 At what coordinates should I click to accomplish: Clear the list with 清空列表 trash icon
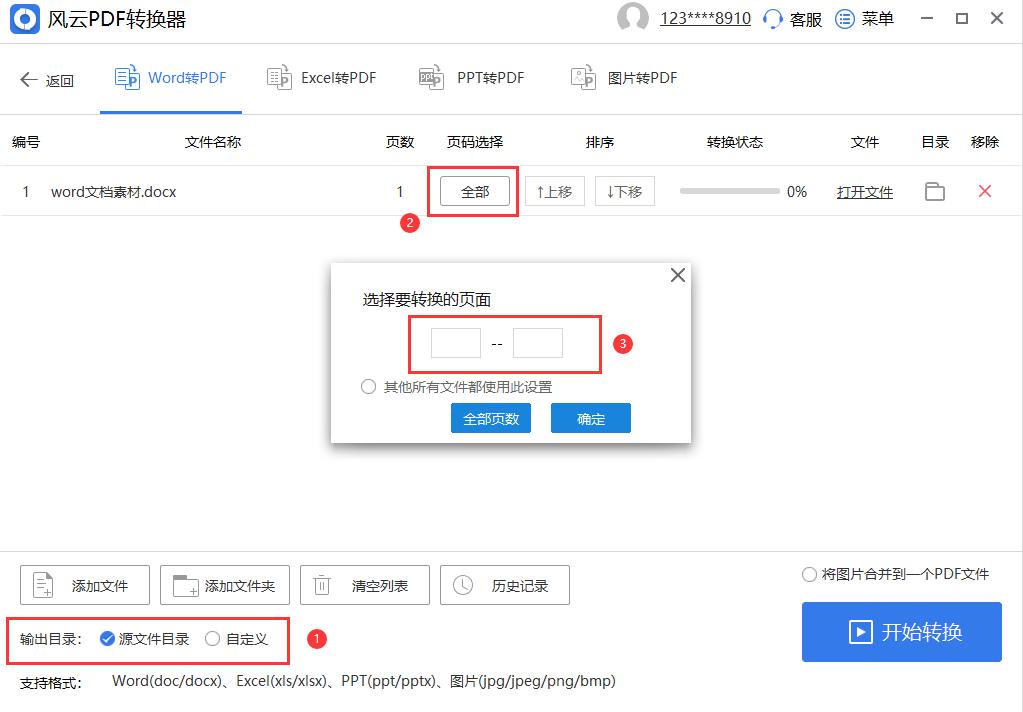(364, 585)
